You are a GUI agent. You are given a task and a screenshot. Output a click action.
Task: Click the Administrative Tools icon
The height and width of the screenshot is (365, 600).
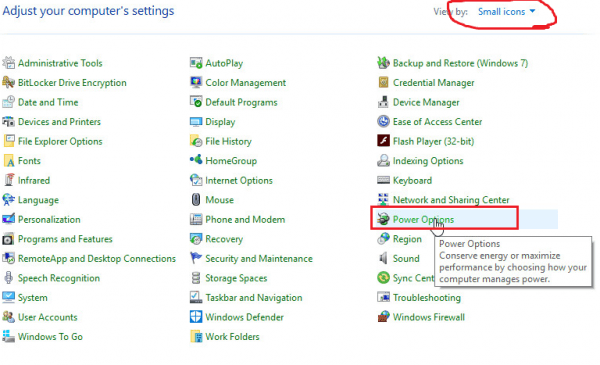(8, 63)
